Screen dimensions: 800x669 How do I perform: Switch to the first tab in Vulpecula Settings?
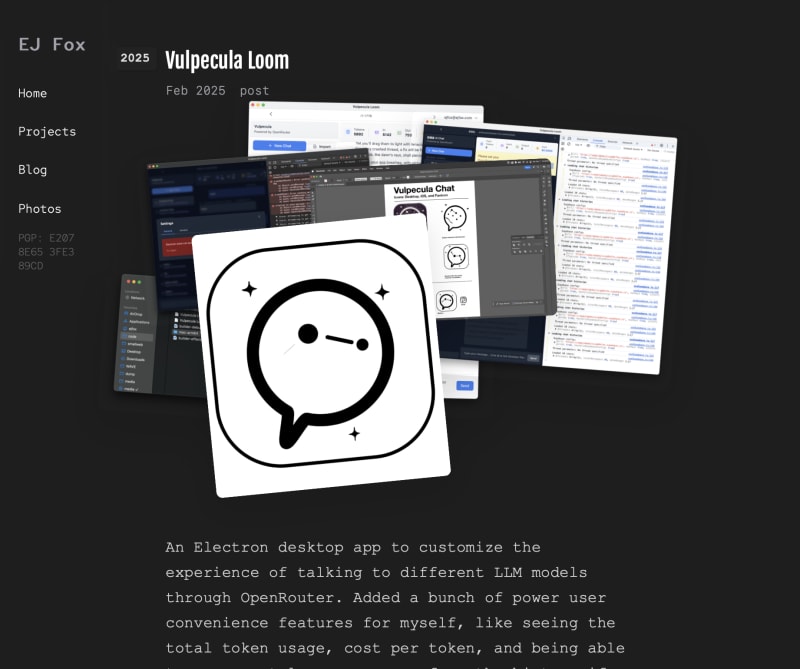coord(168,230)
